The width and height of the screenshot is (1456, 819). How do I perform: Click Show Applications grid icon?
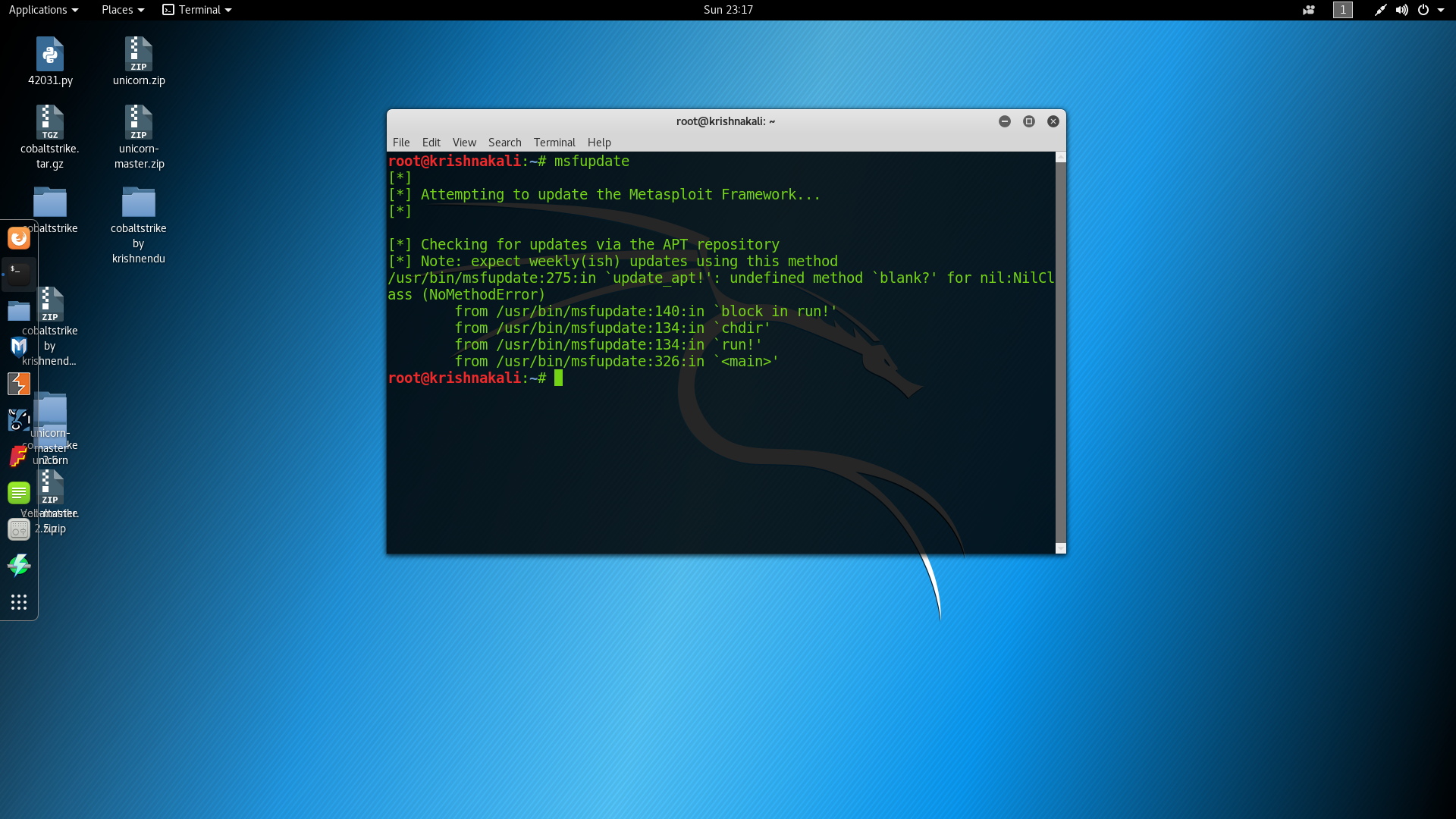(19, 602)
